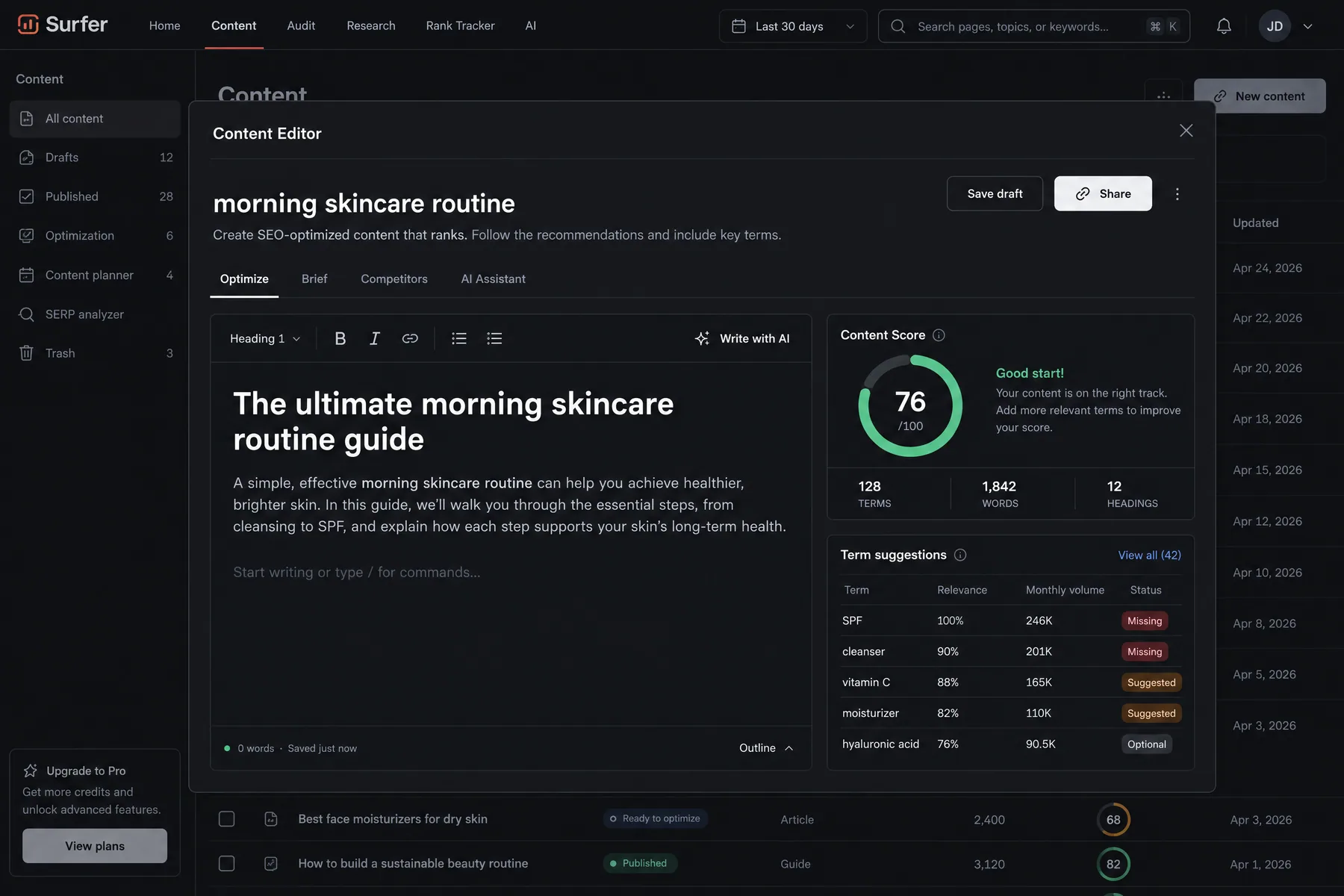Close the Content Editor dialog

pos(1186,131)
